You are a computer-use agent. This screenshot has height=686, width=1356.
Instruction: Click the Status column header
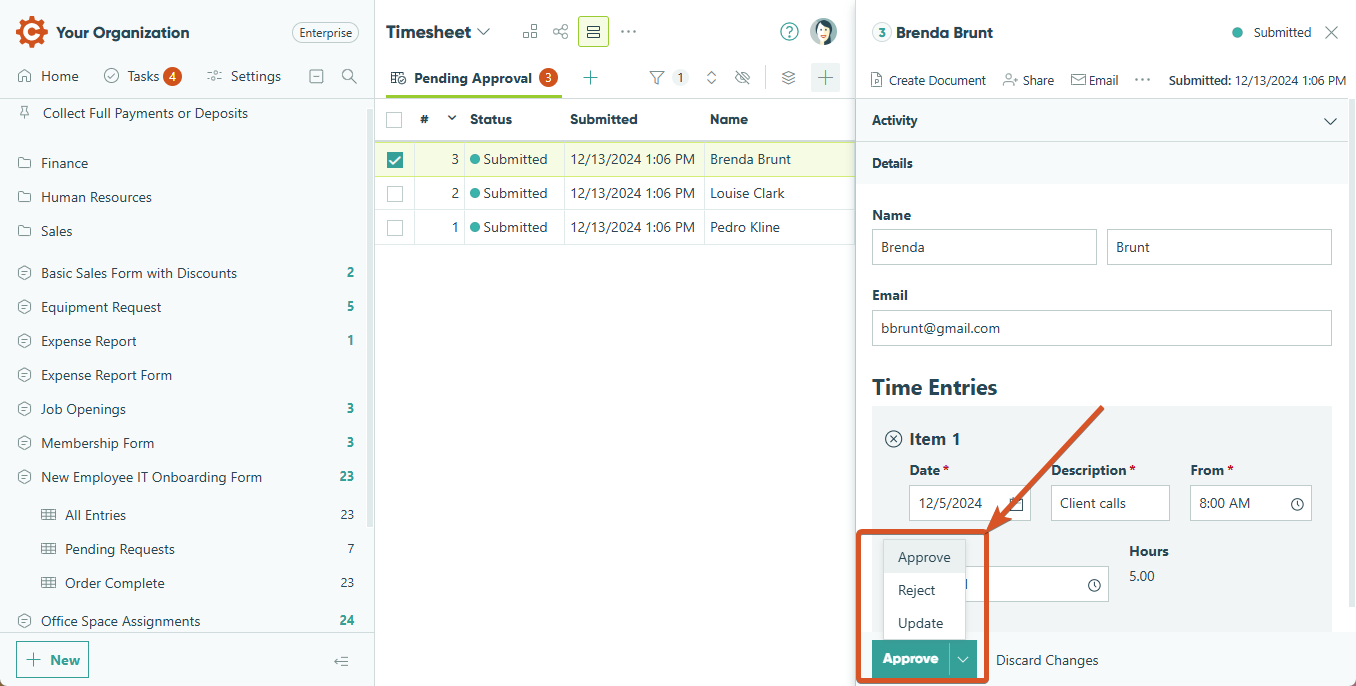[491, 119]
